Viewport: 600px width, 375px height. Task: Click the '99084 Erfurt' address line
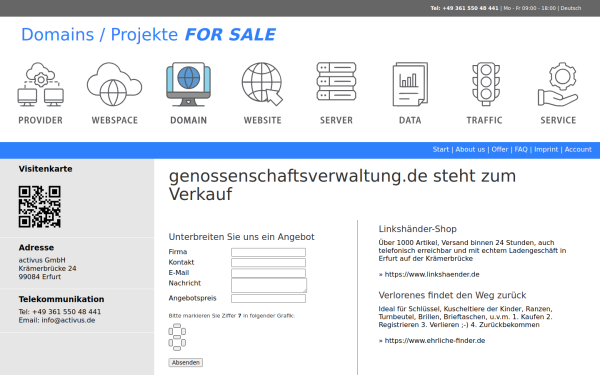39,277
